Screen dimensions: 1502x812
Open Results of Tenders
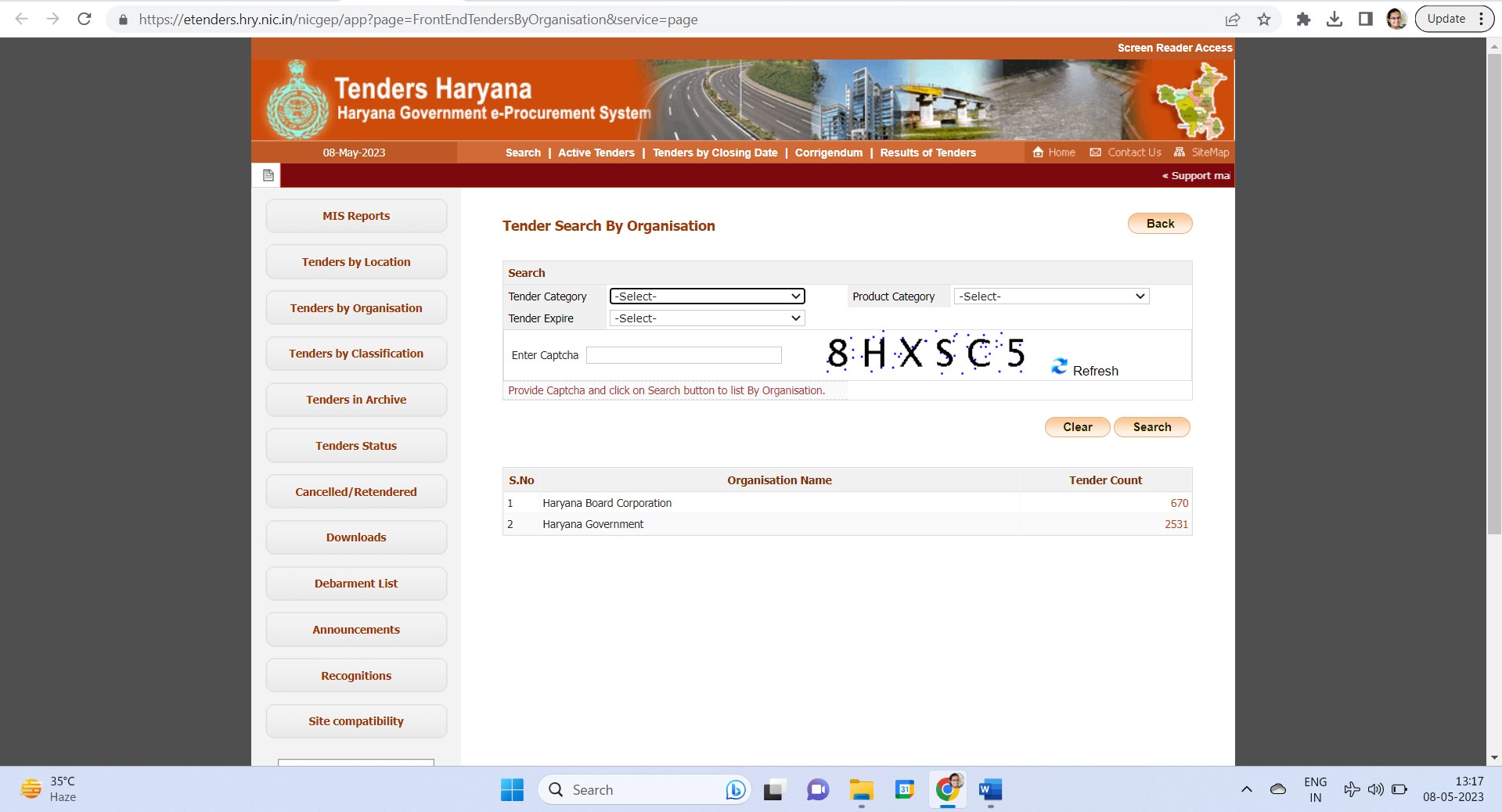click(x=927, y=153)
